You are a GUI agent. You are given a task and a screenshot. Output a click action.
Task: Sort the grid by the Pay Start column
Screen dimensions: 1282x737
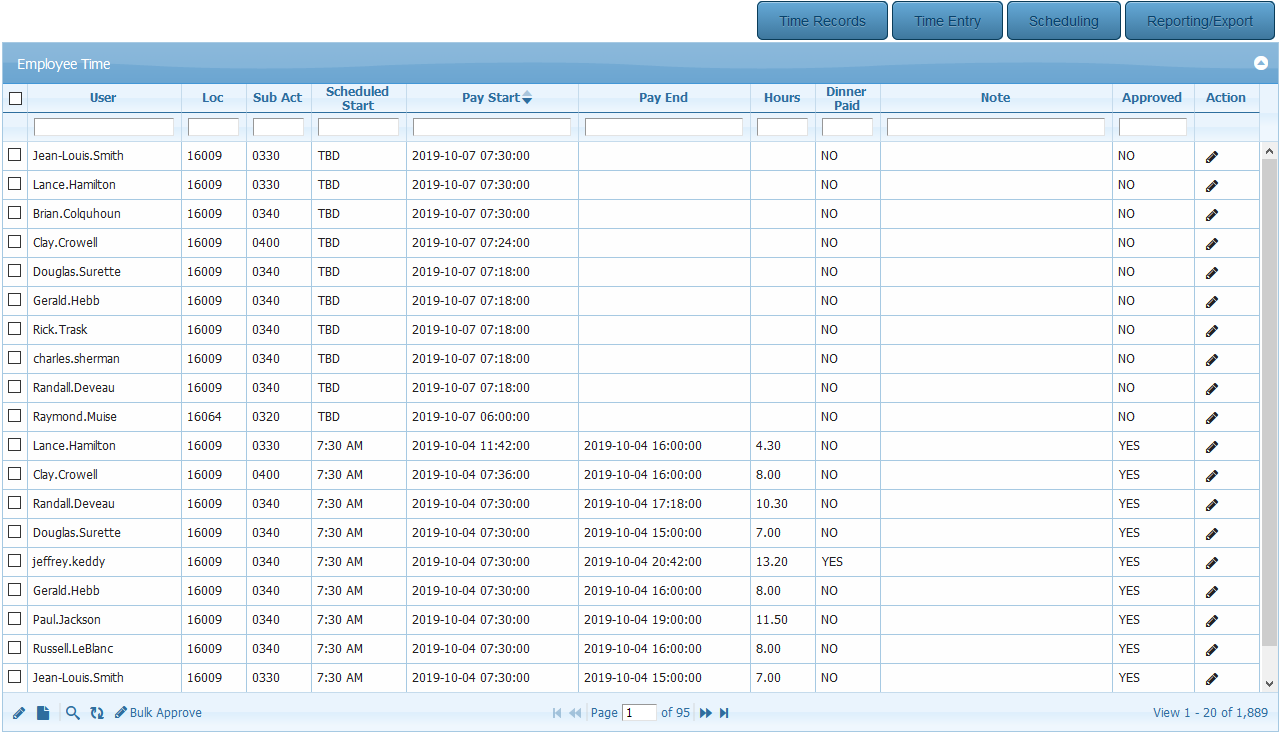[x=492, y=98]
